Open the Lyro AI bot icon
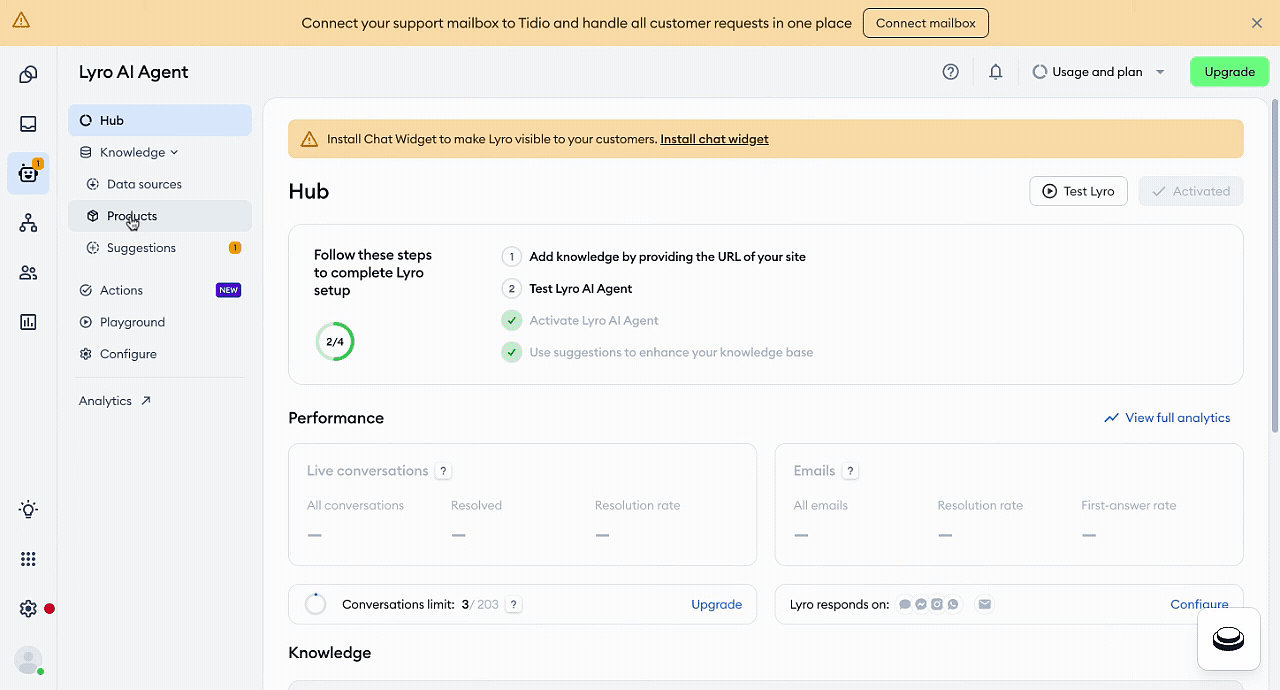The height and width of the screenshot is (690, 1280). pyautogui.click(x=28, y=173)
